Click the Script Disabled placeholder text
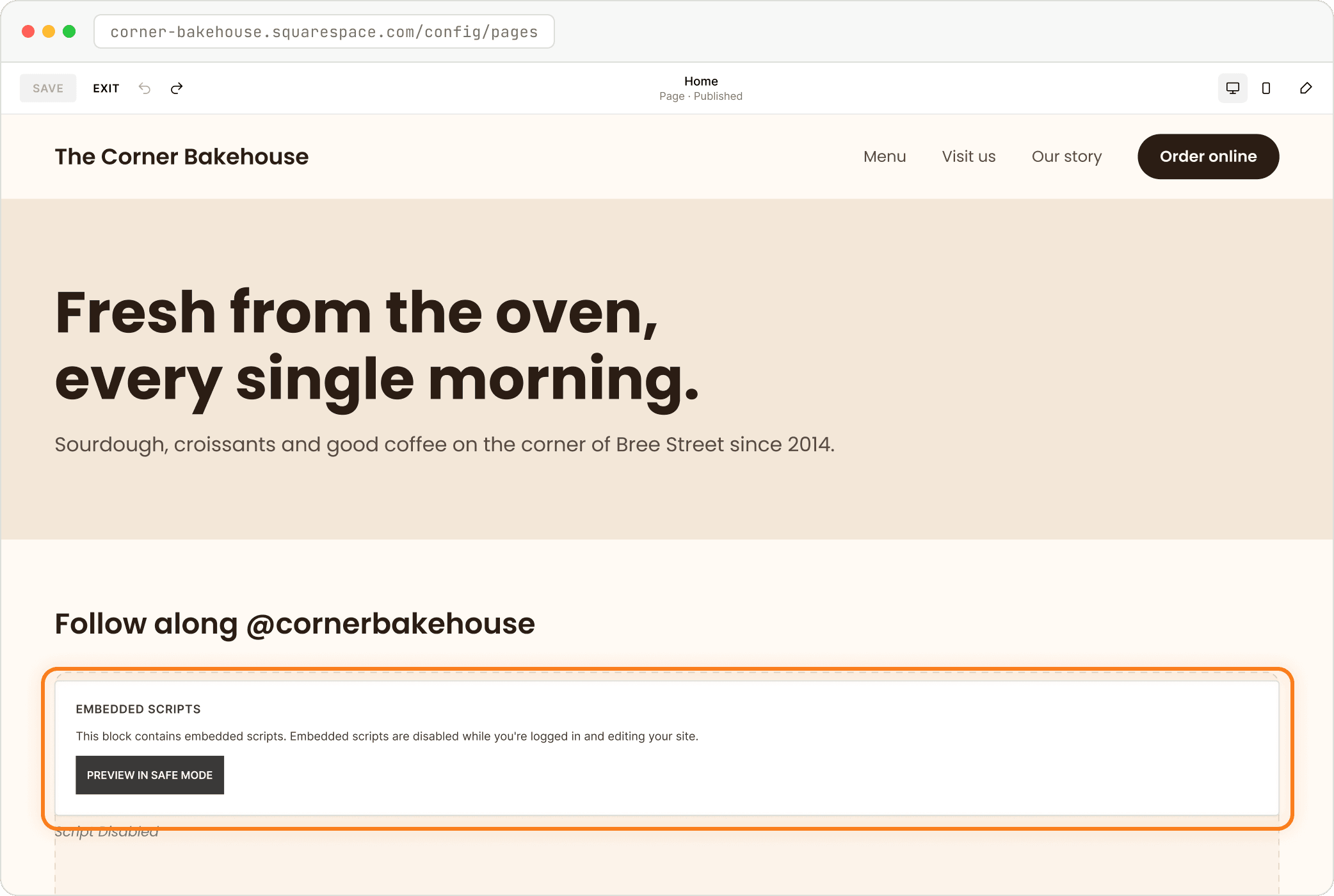 (106, 832)
